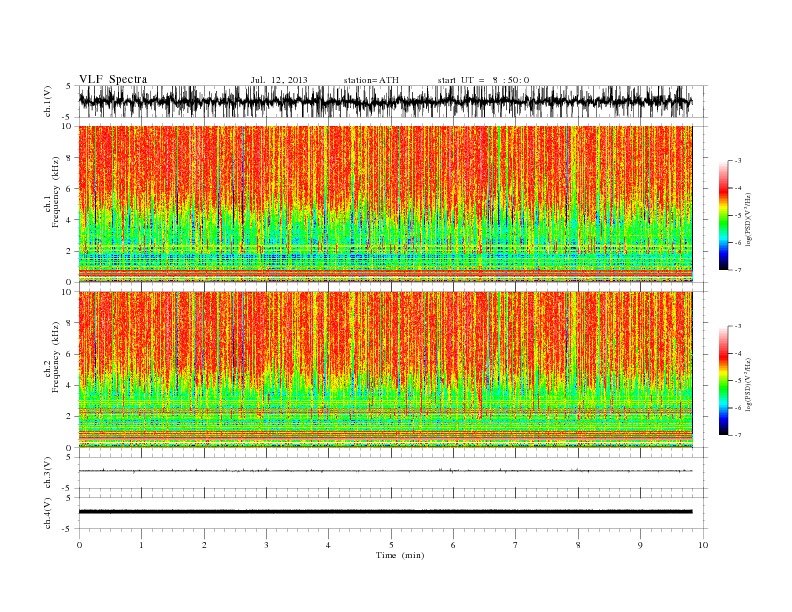Click the ch.2 spectrogram color scale bar
The height and width of the screenshot is (612, 792).
[723, 381]
